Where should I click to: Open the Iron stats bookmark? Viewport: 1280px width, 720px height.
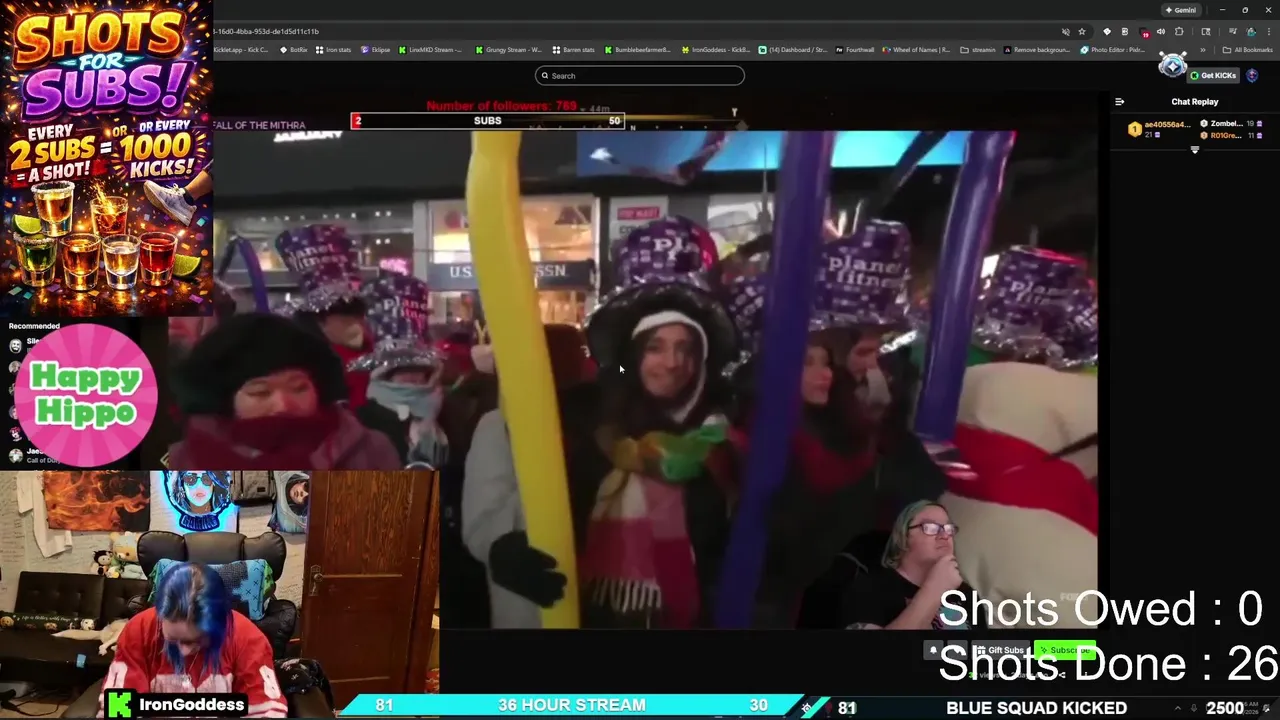coord(334,50)
